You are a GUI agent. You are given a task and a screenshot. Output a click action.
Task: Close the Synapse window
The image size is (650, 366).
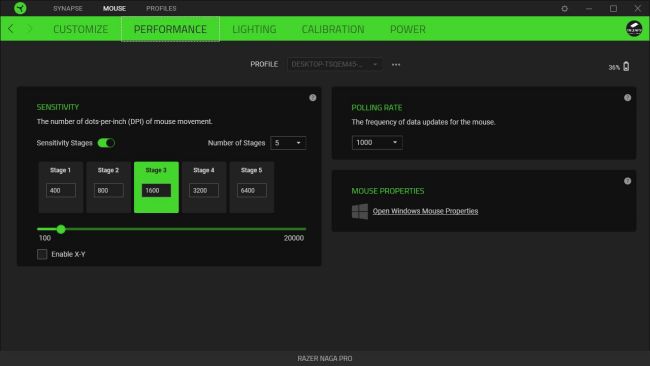(638, 8)
